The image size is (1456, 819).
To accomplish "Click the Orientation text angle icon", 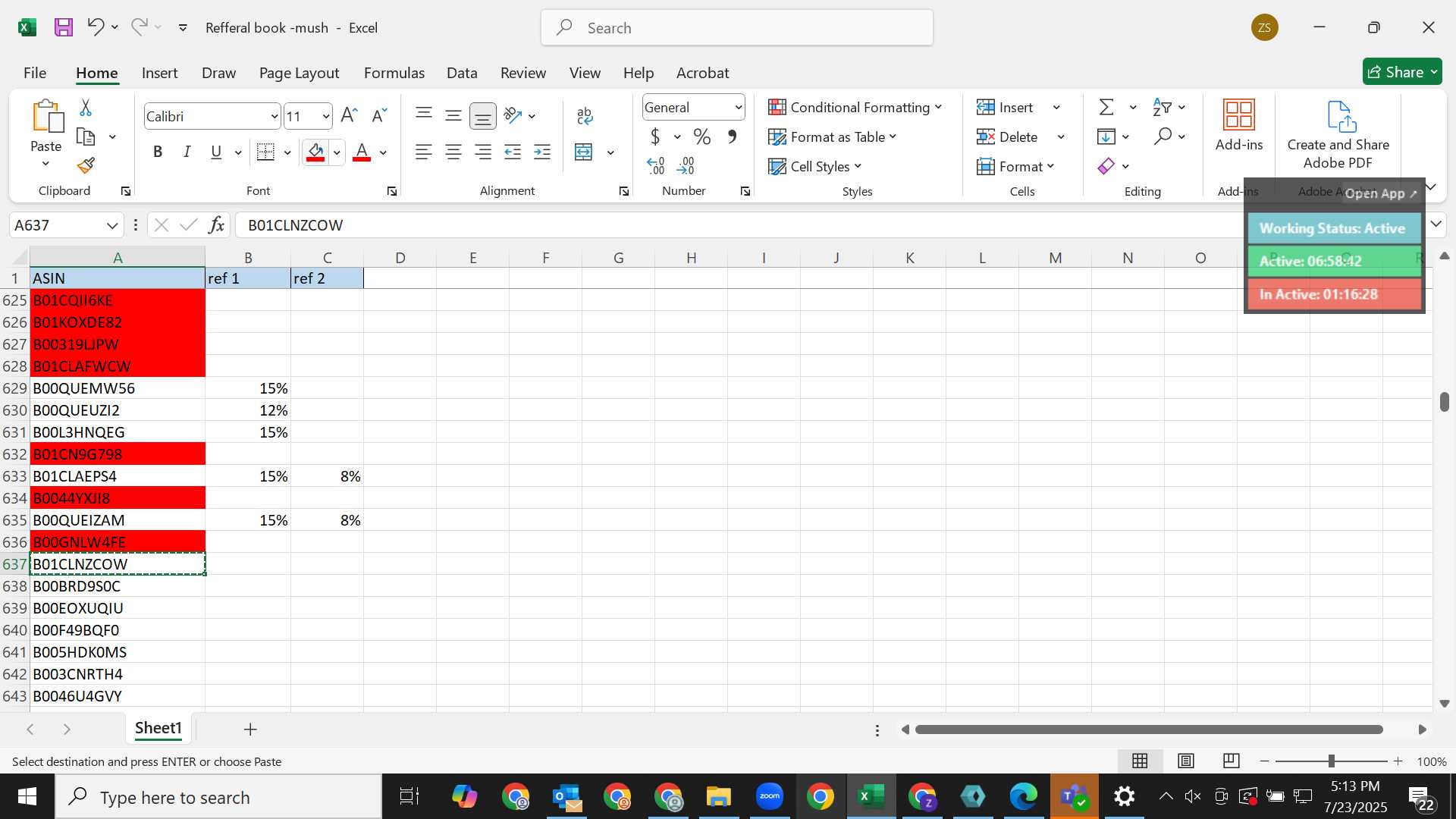I will coord(513,115).
